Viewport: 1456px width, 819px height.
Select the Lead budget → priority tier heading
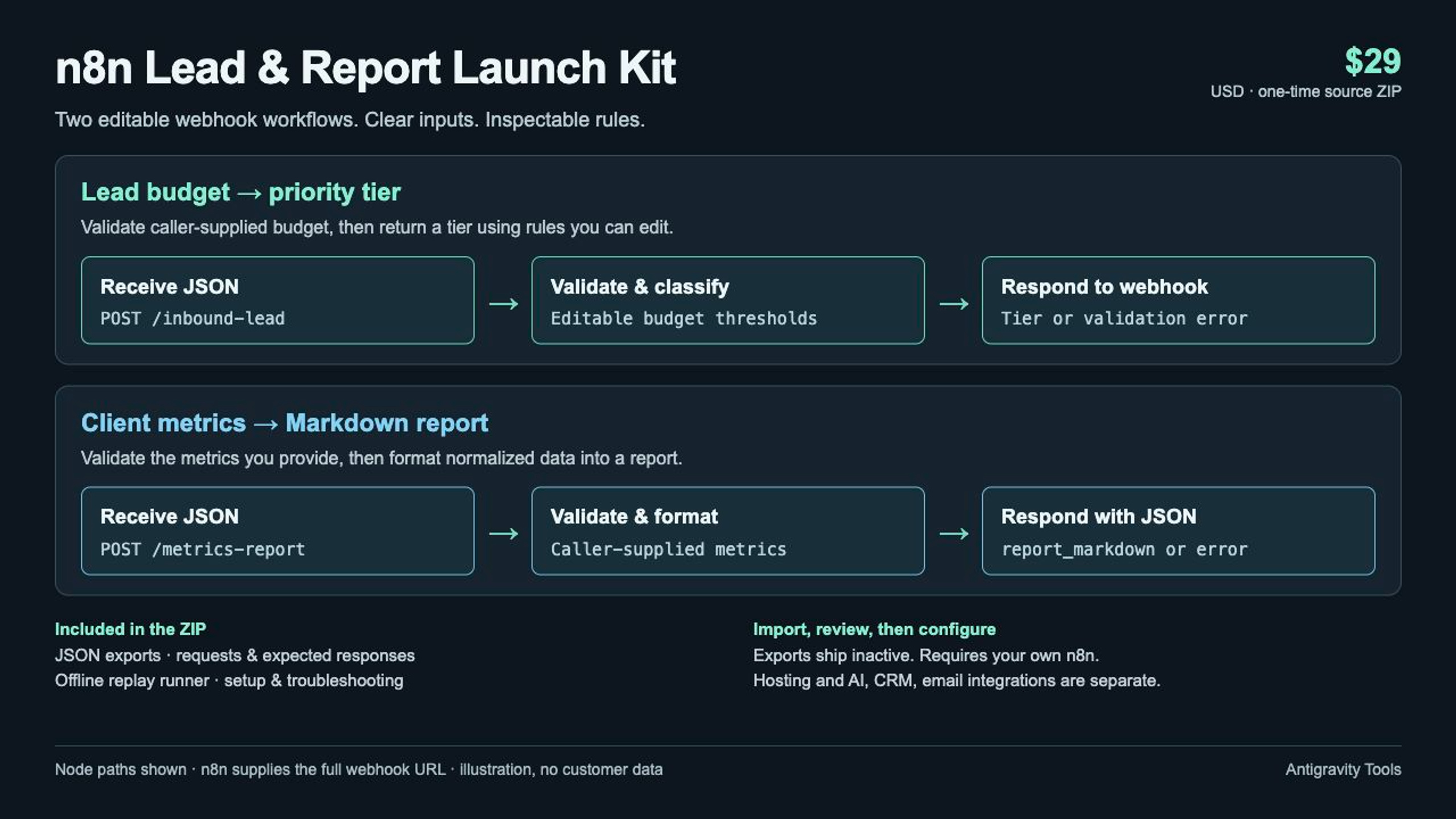pyautogui.click(x=241, y=192)
